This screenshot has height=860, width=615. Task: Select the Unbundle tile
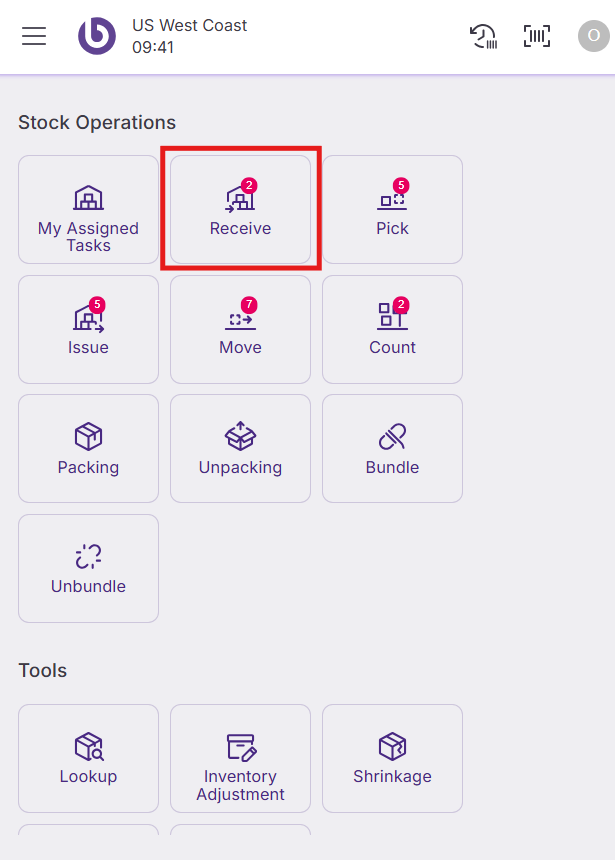(x=88, y=568)
